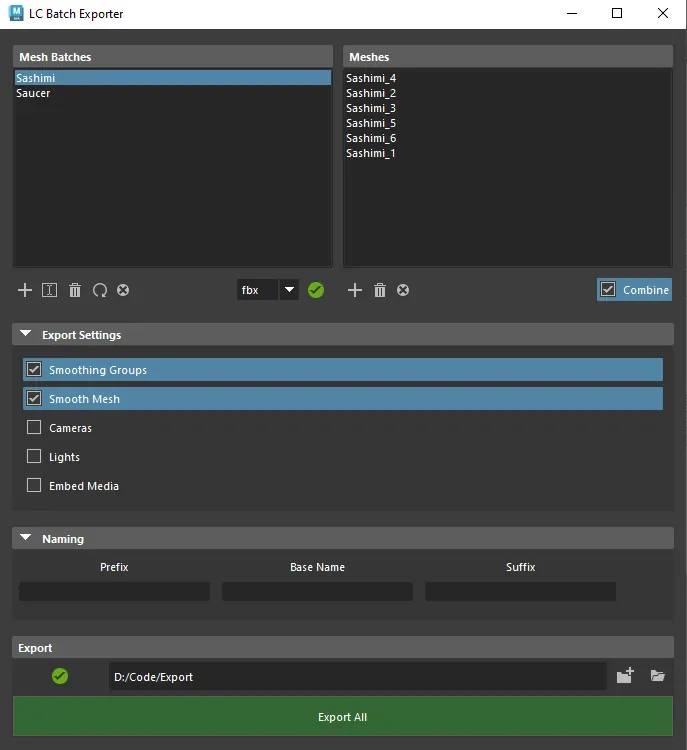Click the export path field D:/Code/Export
The image size is (687, 750).
click(358, 676)
